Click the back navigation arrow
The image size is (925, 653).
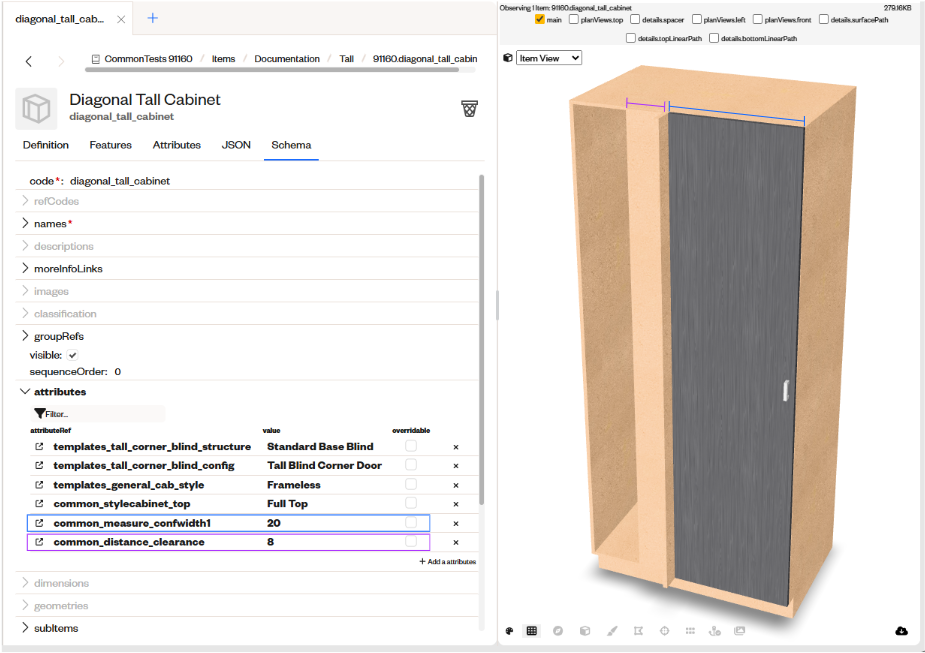[x=28, y=61]
